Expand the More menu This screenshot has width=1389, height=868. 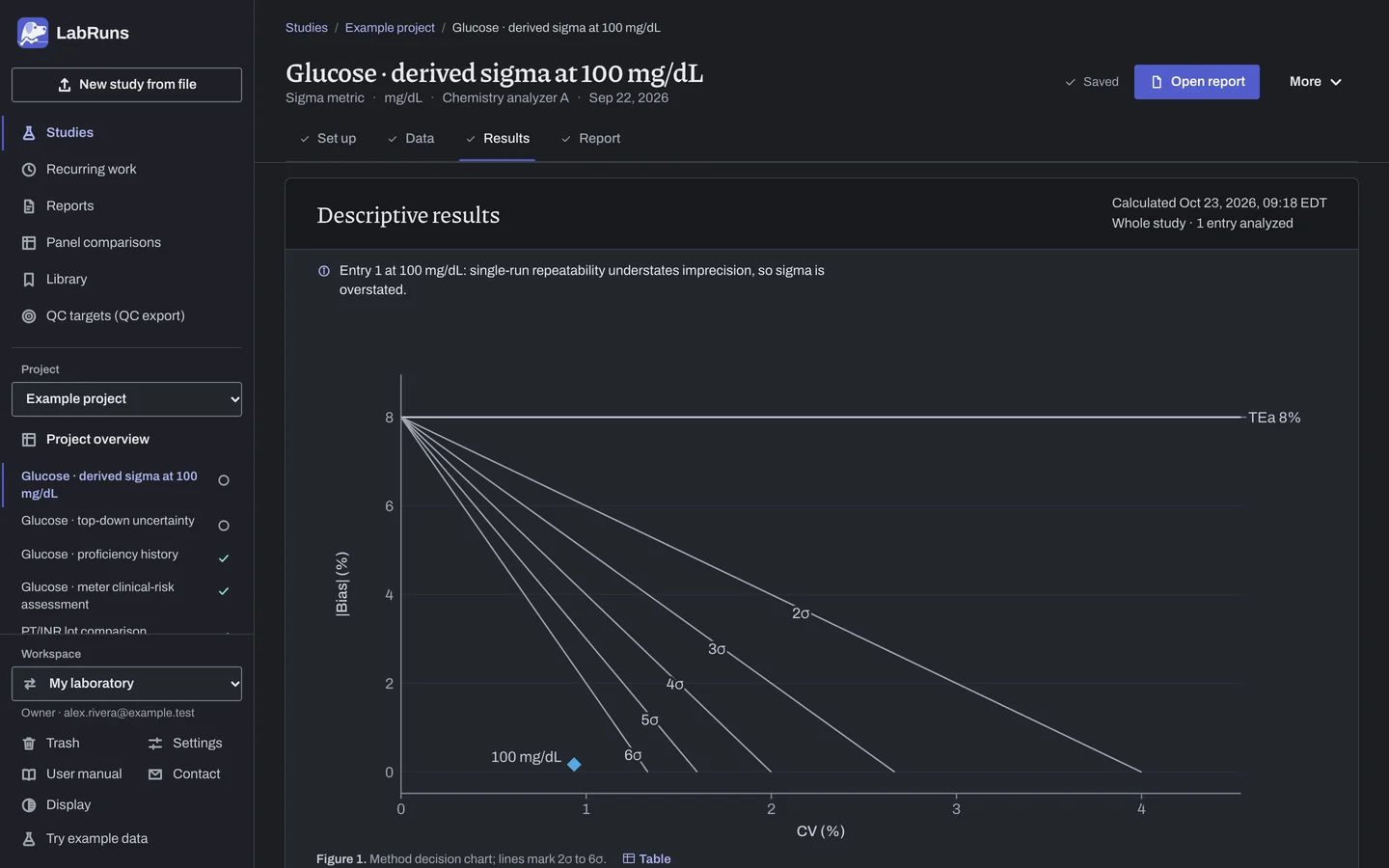pos(1316,82)
